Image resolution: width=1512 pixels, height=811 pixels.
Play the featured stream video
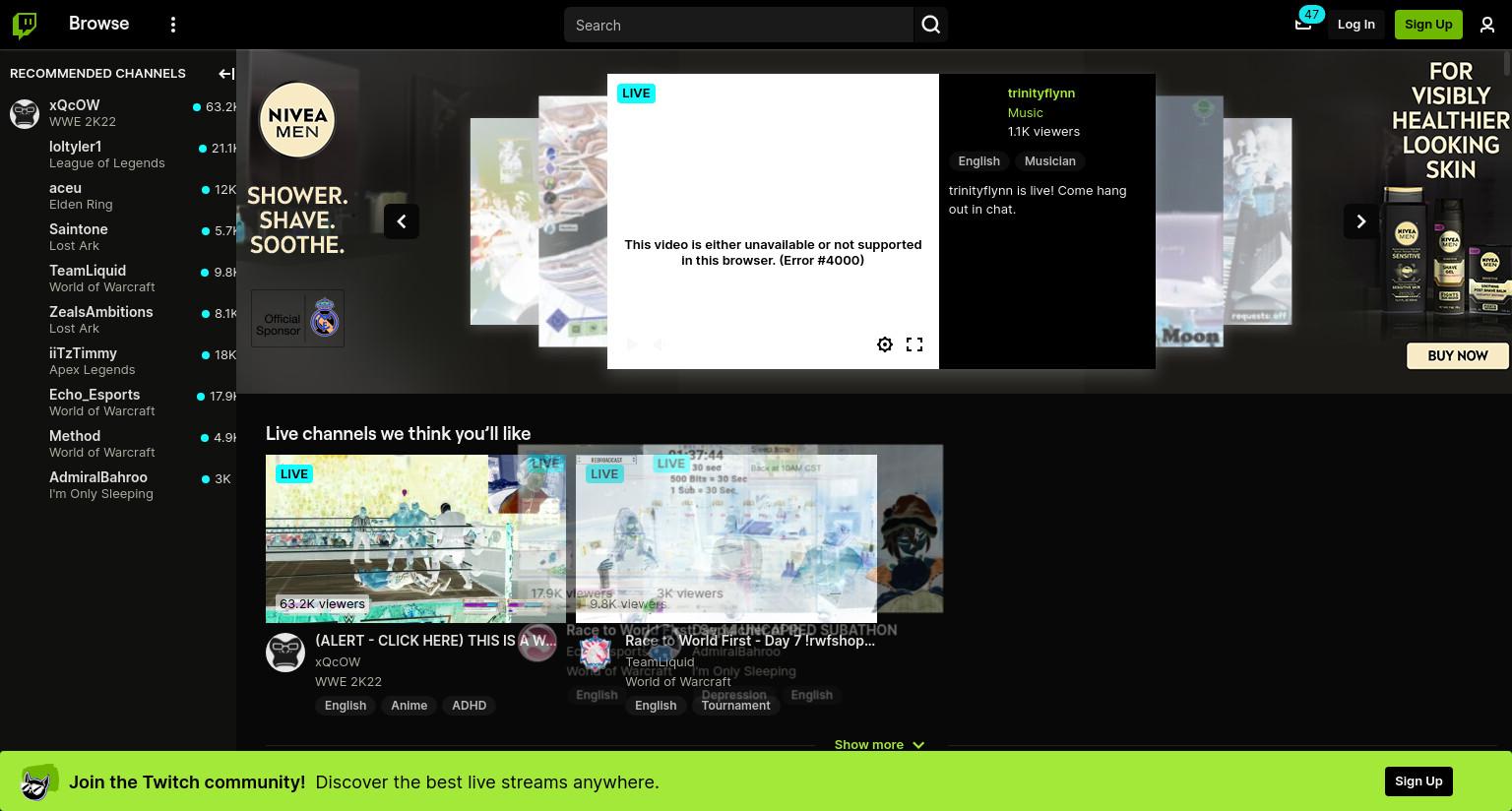632,344
